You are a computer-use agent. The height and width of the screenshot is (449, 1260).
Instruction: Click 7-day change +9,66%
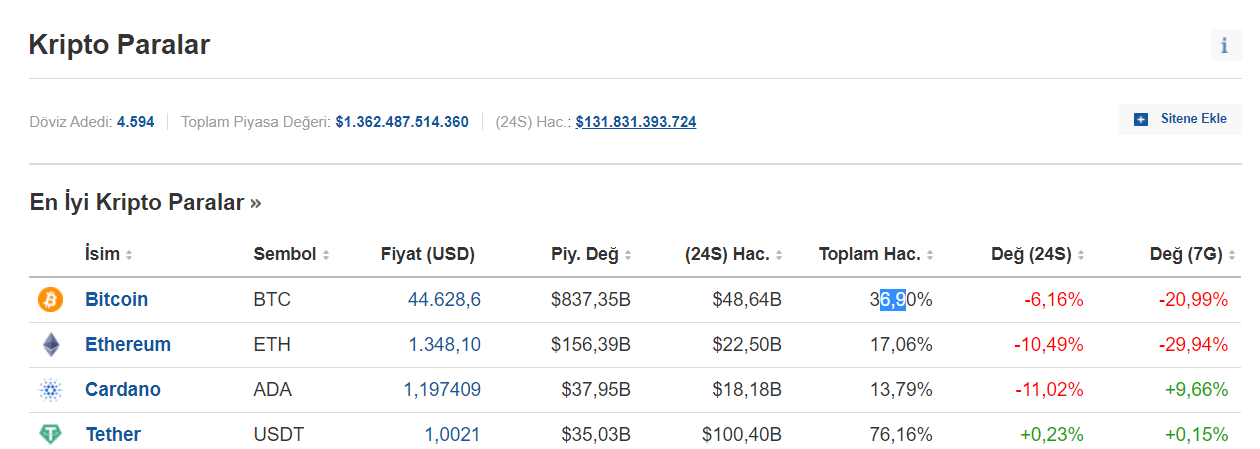click(x=1196, y=389)
